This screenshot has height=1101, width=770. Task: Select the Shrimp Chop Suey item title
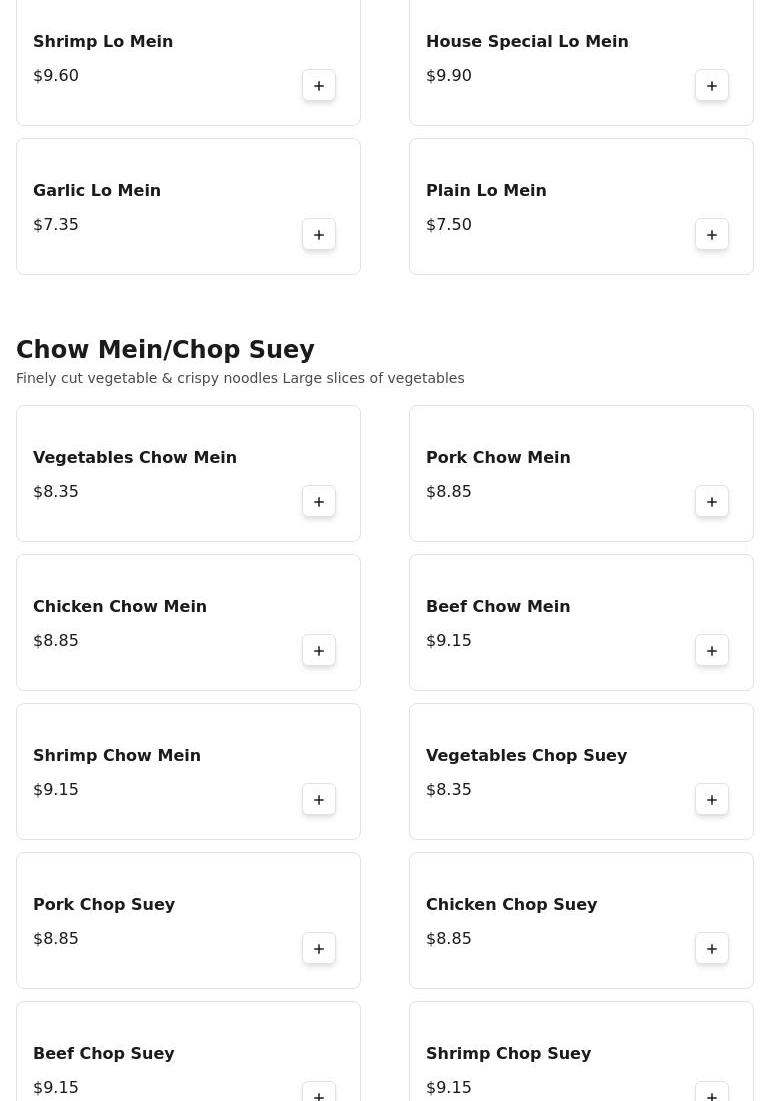[x=508, y=1053]
